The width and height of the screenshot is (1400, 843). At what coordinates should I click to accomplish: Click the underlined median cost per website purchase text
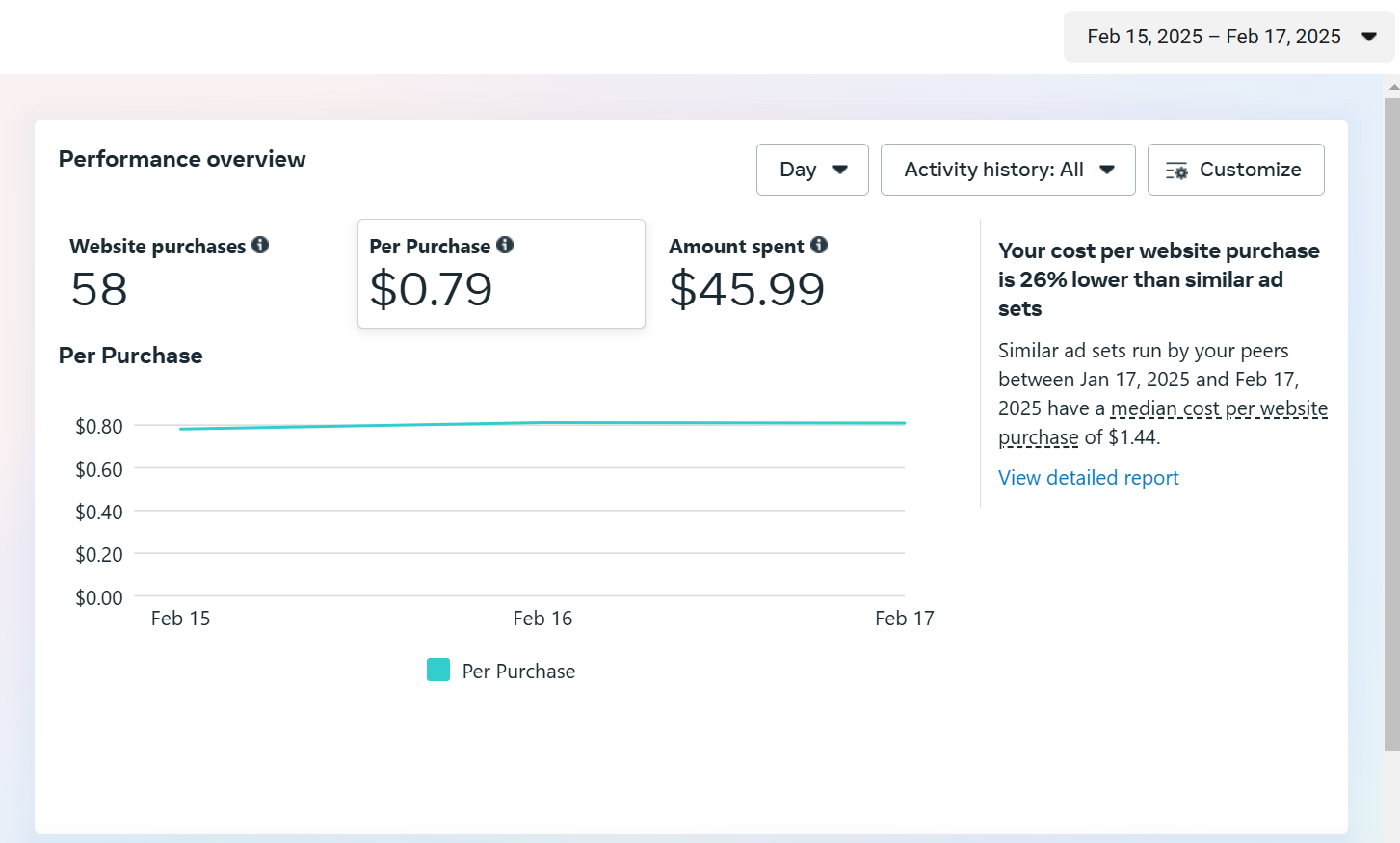(x=1218, y=409)
